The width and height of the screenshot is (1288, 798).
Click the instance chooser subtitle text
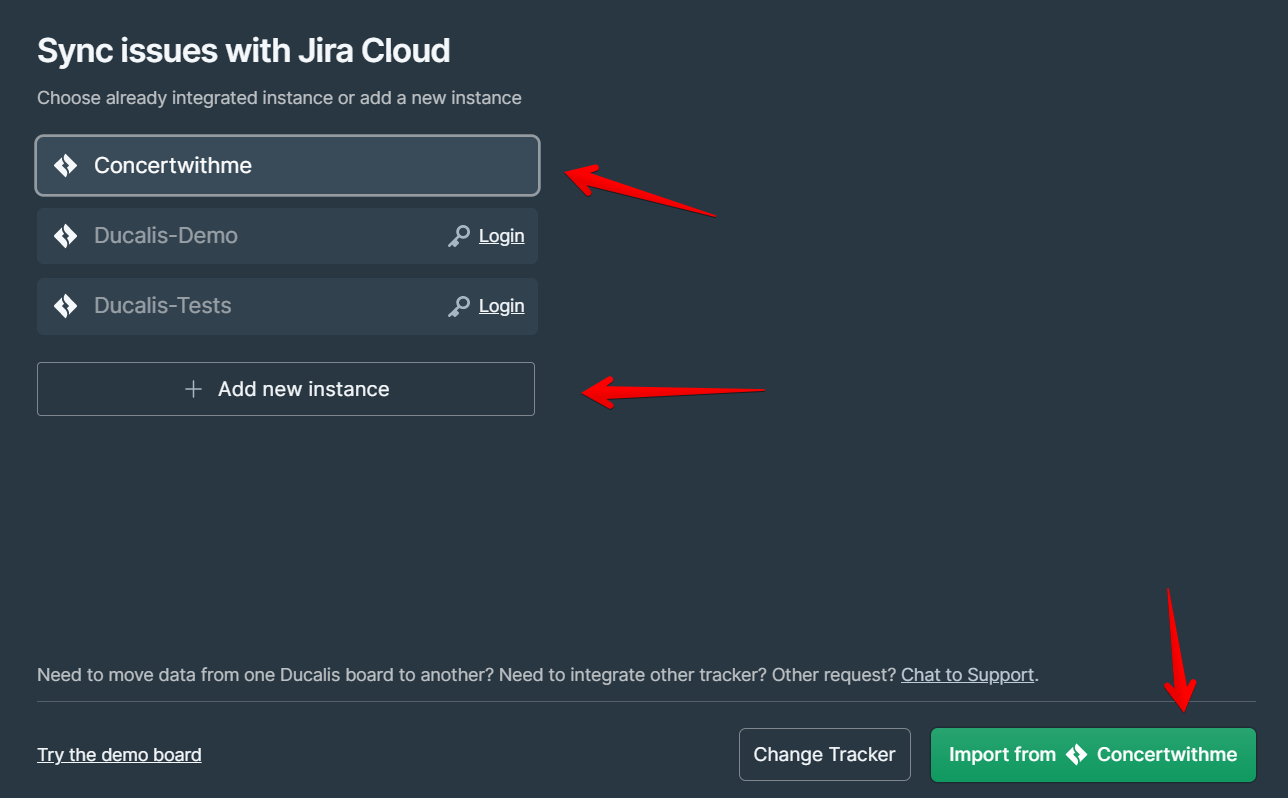click(x=279, y=97)
